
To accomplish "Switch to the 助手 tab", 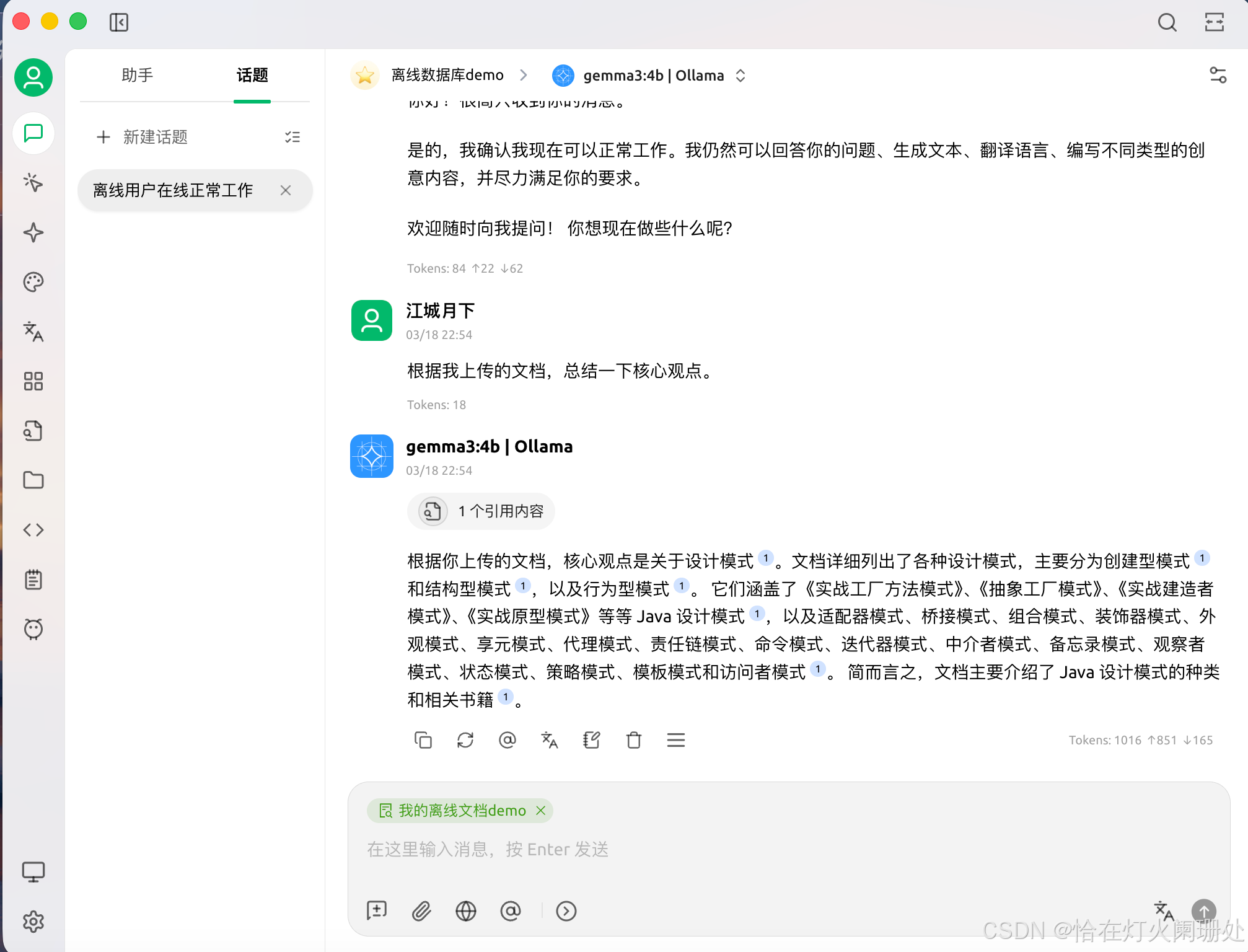I will (138, 76).
